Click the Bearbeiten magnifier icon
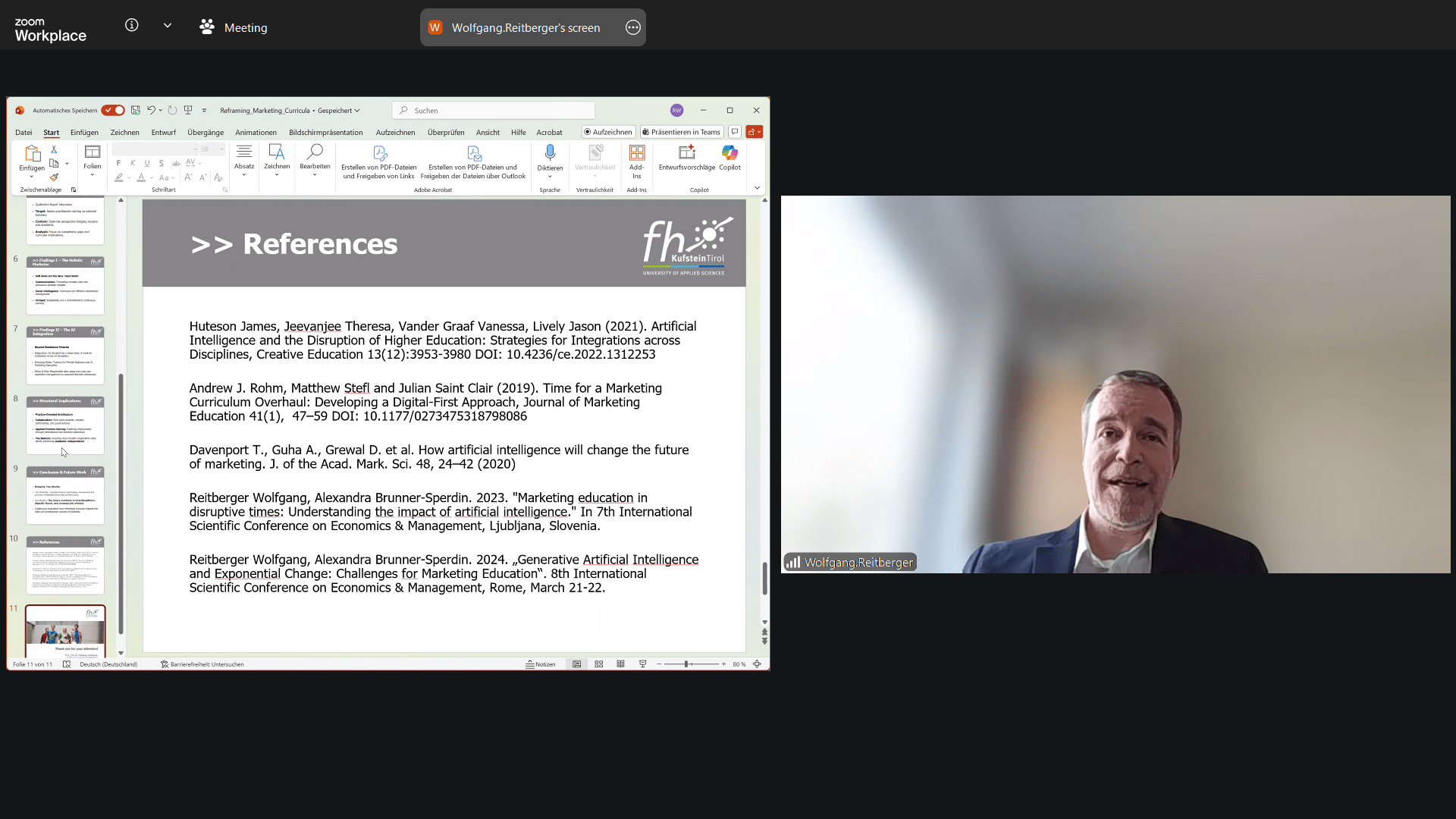This screenshot has height=819, width=1456. point(315,153)
